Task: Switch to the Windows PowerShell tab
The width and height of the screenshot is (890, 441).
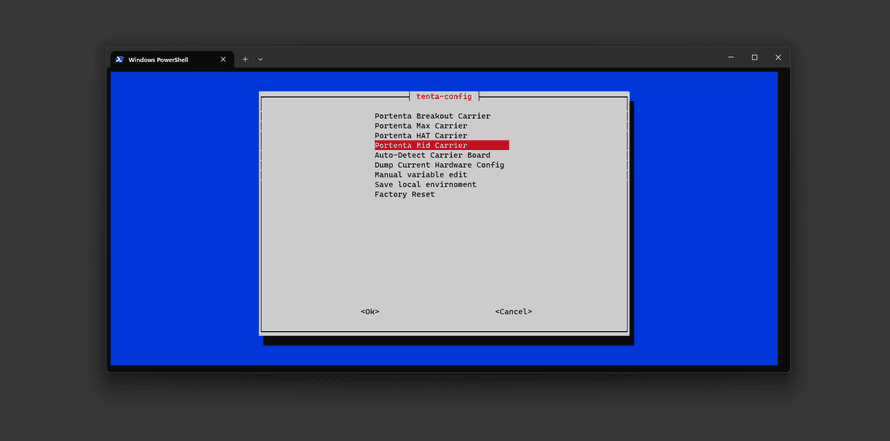Action: pyautogui.click(x=160, y=59)
